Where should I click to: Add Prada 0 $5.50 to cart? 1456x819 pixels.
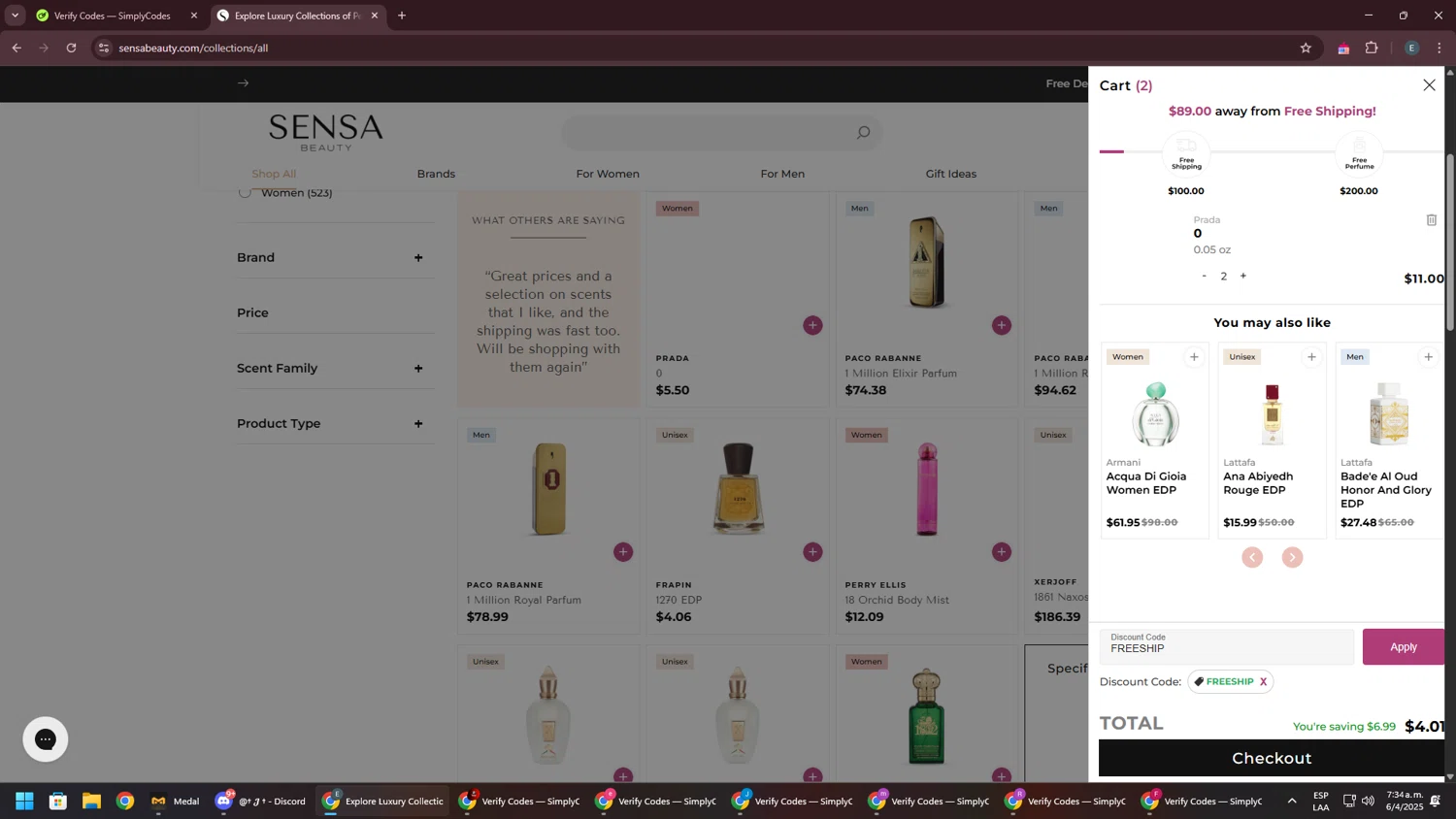point(812,325)
